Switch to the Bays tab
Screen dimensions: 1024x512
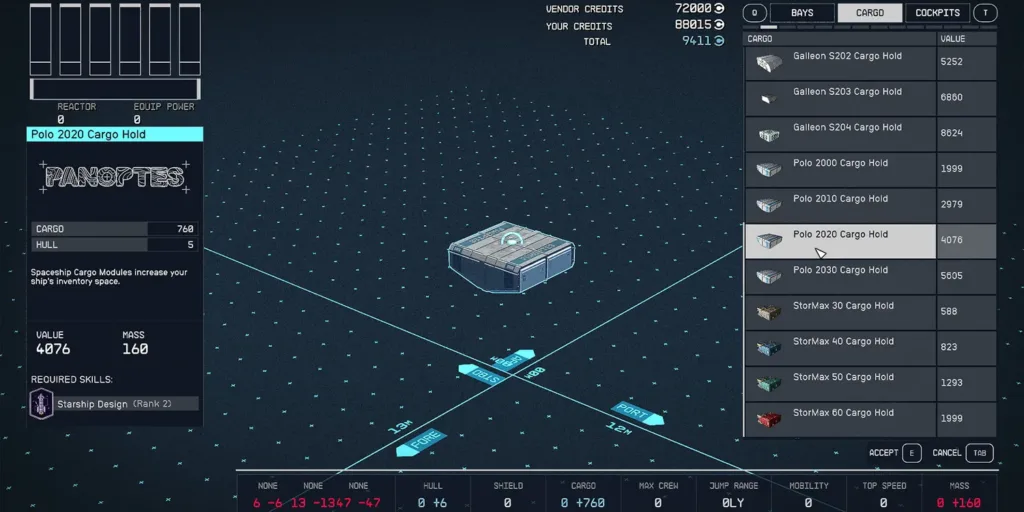802,13
